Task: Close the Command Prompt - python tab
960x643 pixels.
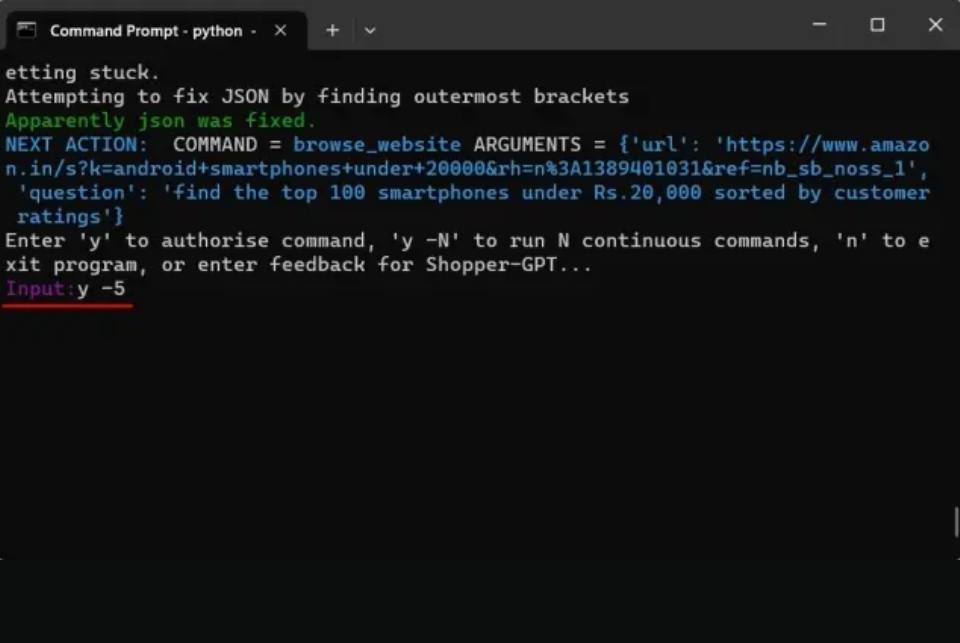Action: coord(280,30)
